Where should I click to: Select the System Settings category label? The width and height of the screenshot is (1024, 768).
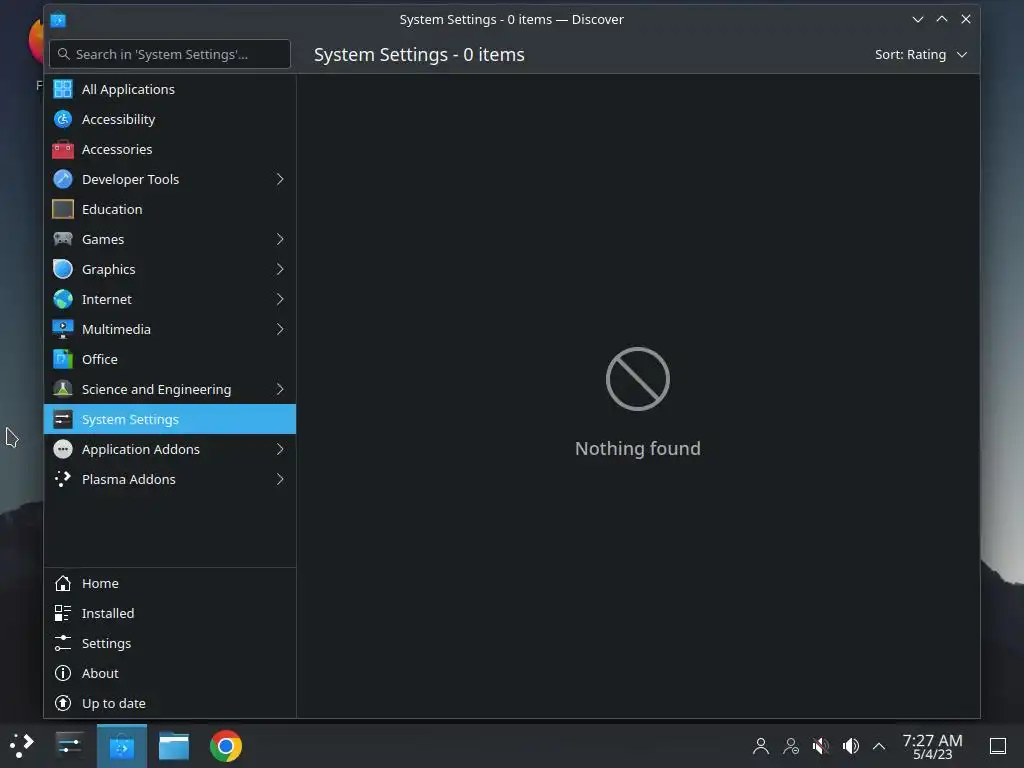point(130,419)
